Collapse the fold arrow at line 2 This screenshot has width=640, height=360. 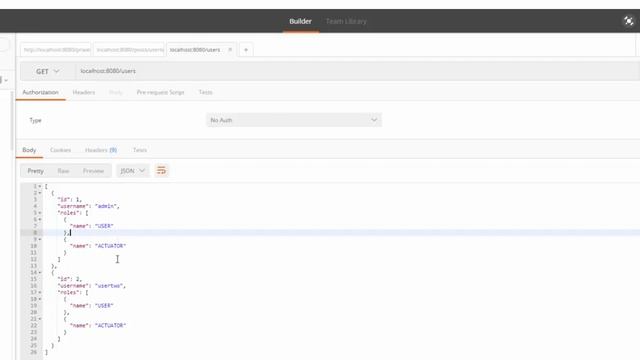pos(40,193)
